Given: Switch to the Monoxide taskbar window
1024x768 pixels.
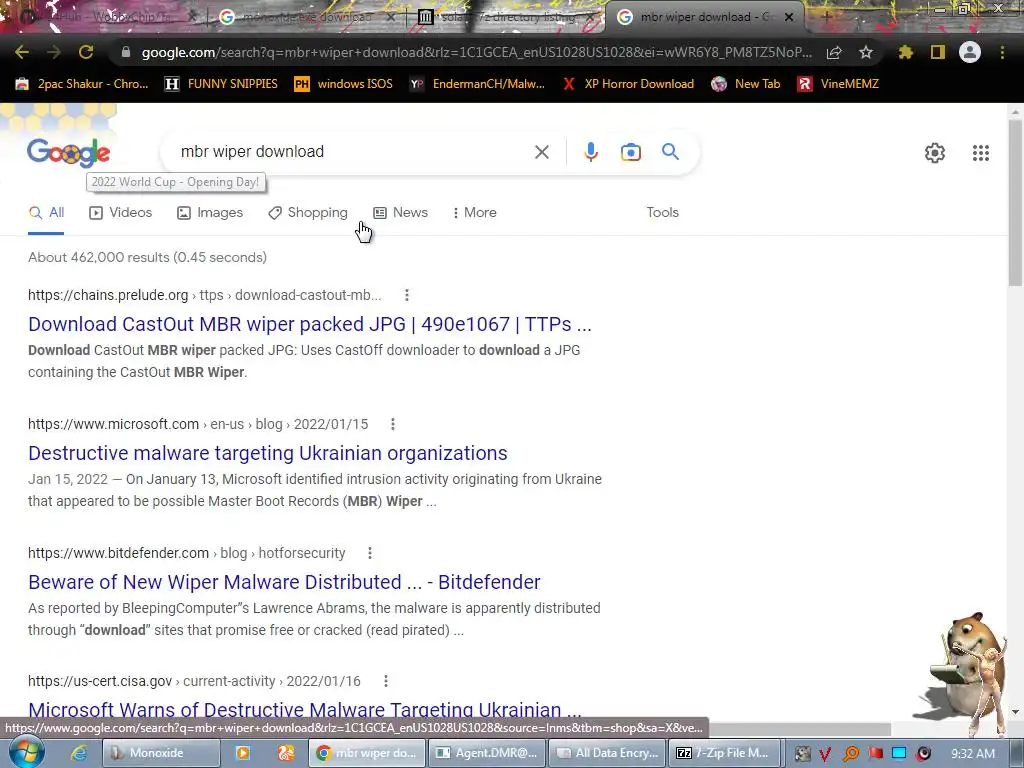Looking at the screenshot, I should [161, 753].
